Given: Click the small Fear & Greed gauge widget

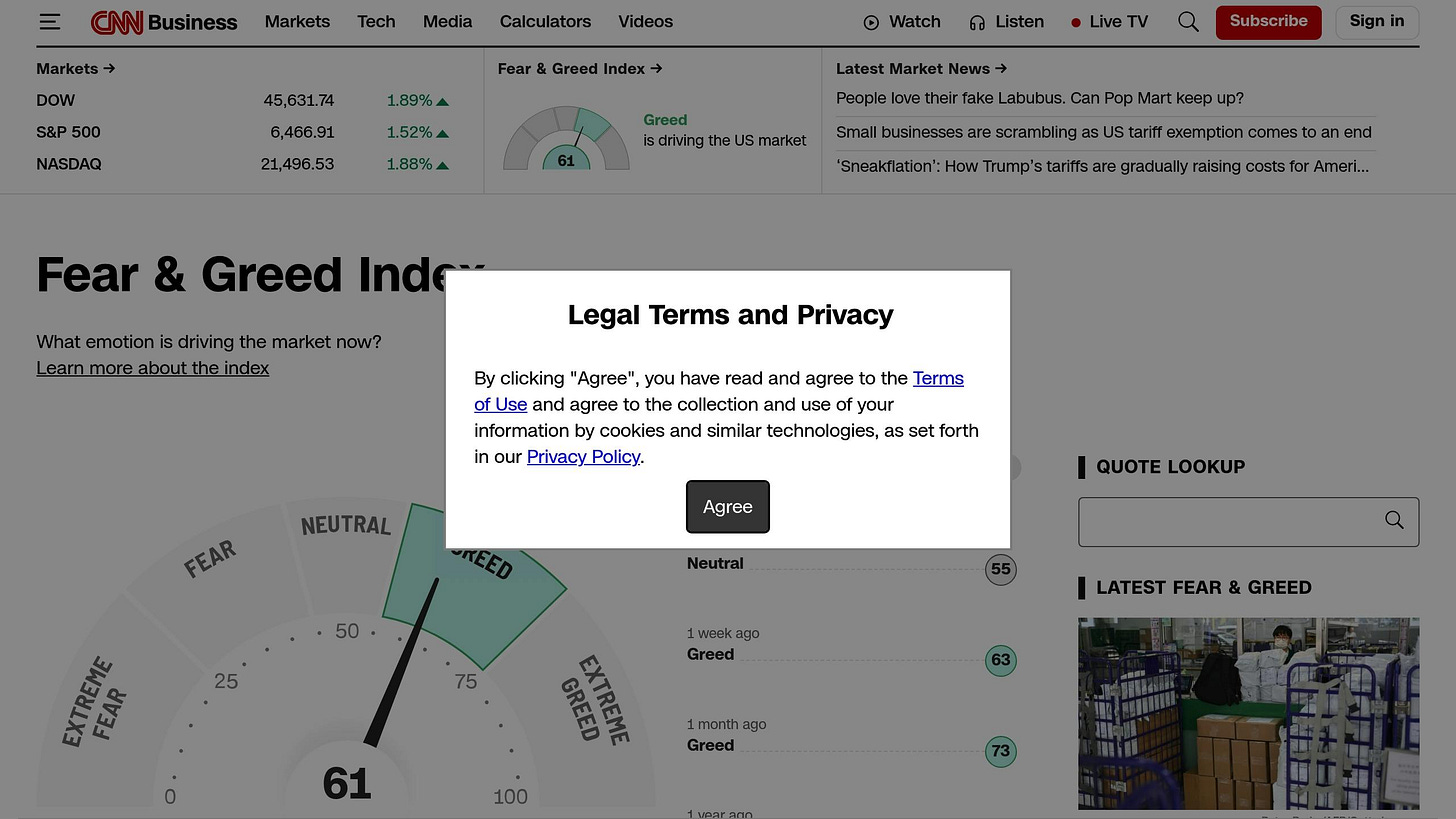Looking at the screenshot, I should coord(566,138).
